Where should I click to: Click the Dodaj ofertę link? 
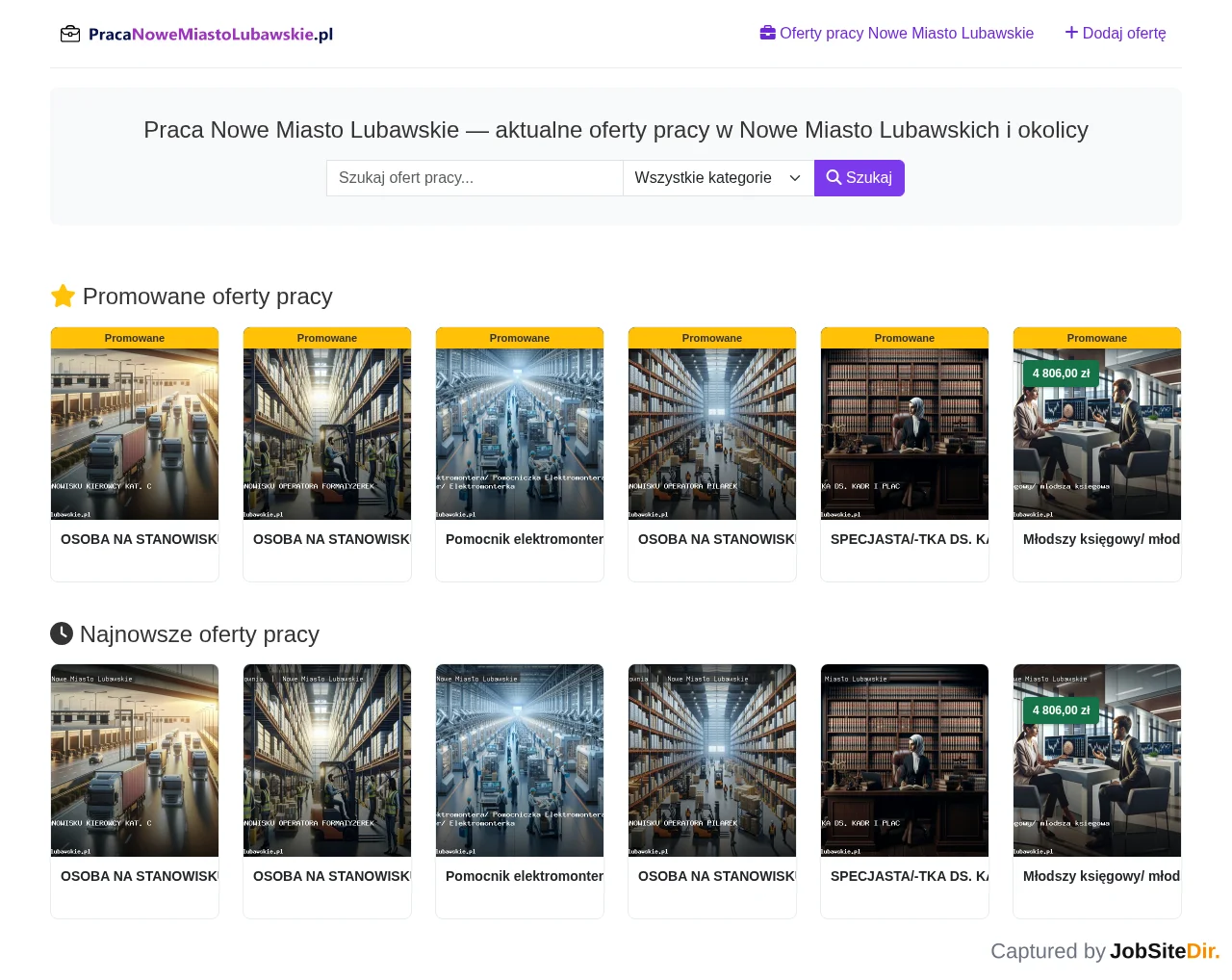tap(1116, 34)
